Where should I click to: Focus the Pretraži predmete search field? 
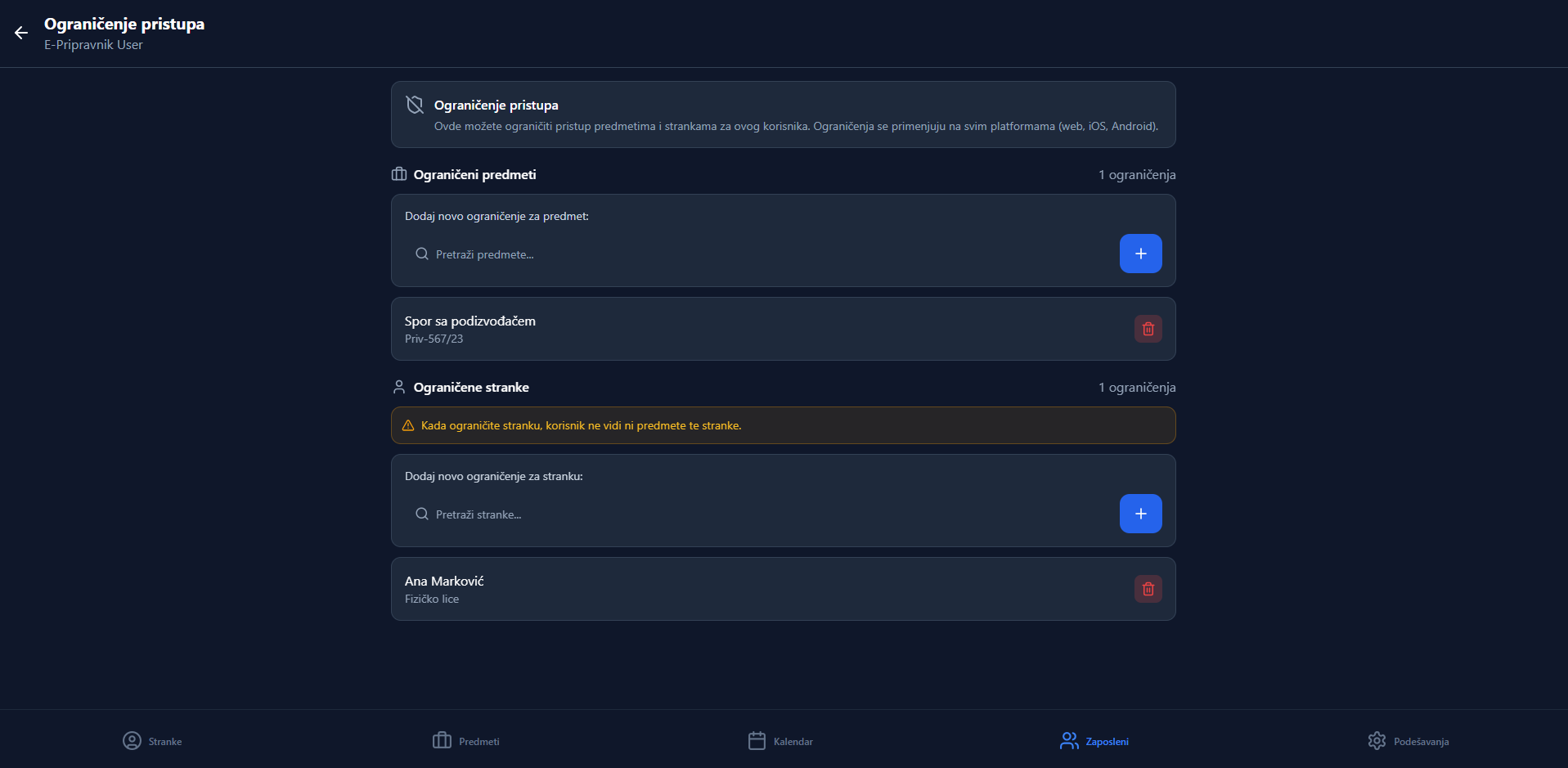[x=761, y=254]
